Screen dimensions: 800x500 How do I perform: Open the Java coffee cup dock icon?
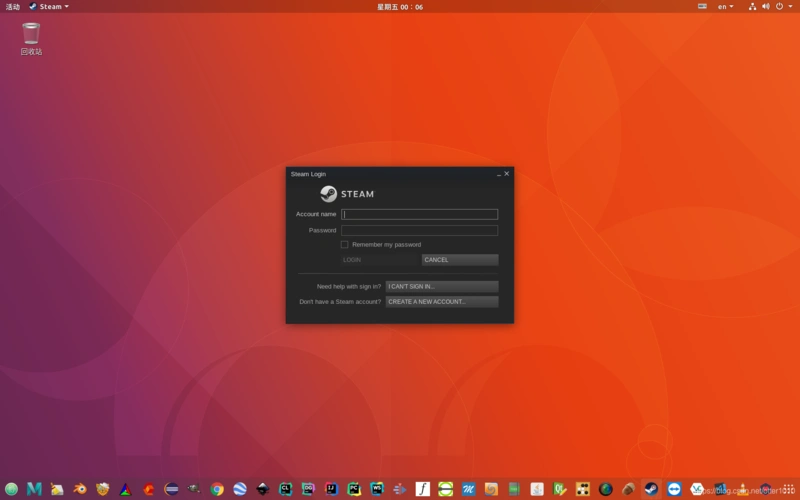pyautogui.click(x=537, y=489)
